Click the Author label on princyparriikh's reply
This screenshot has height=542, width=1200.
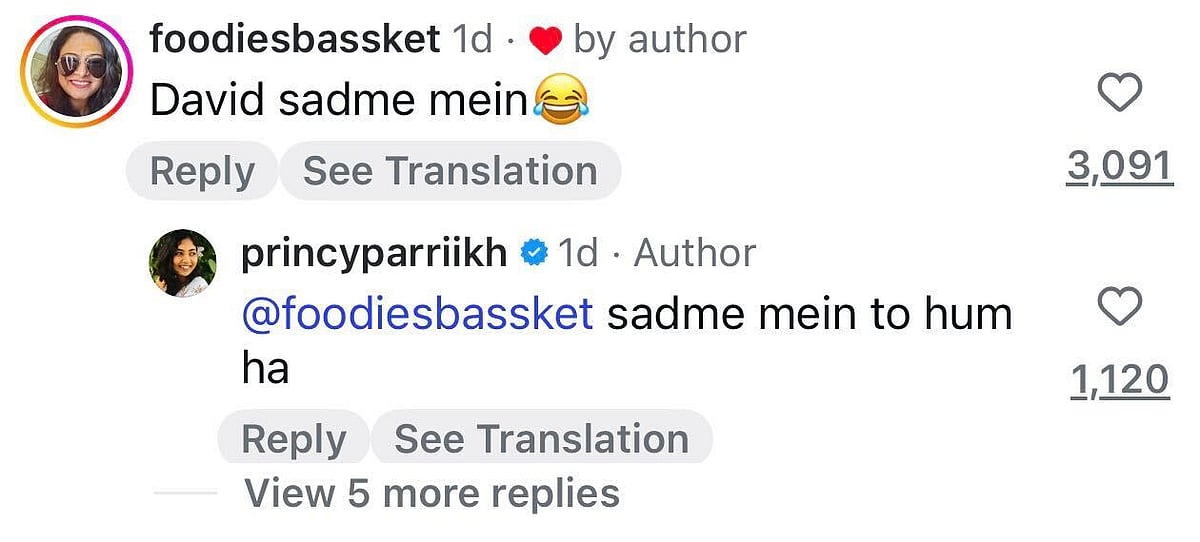coord(695,253)
